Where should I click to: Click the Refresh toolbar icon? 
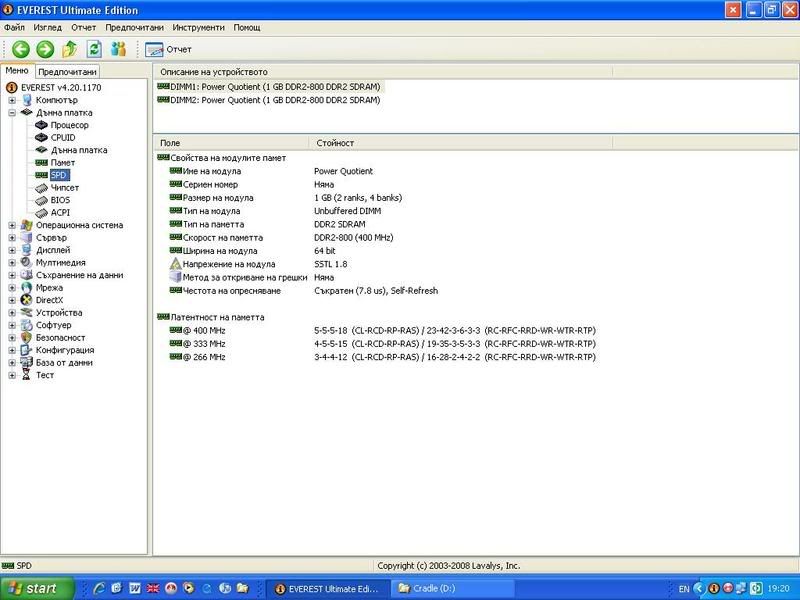click(95, 49)
